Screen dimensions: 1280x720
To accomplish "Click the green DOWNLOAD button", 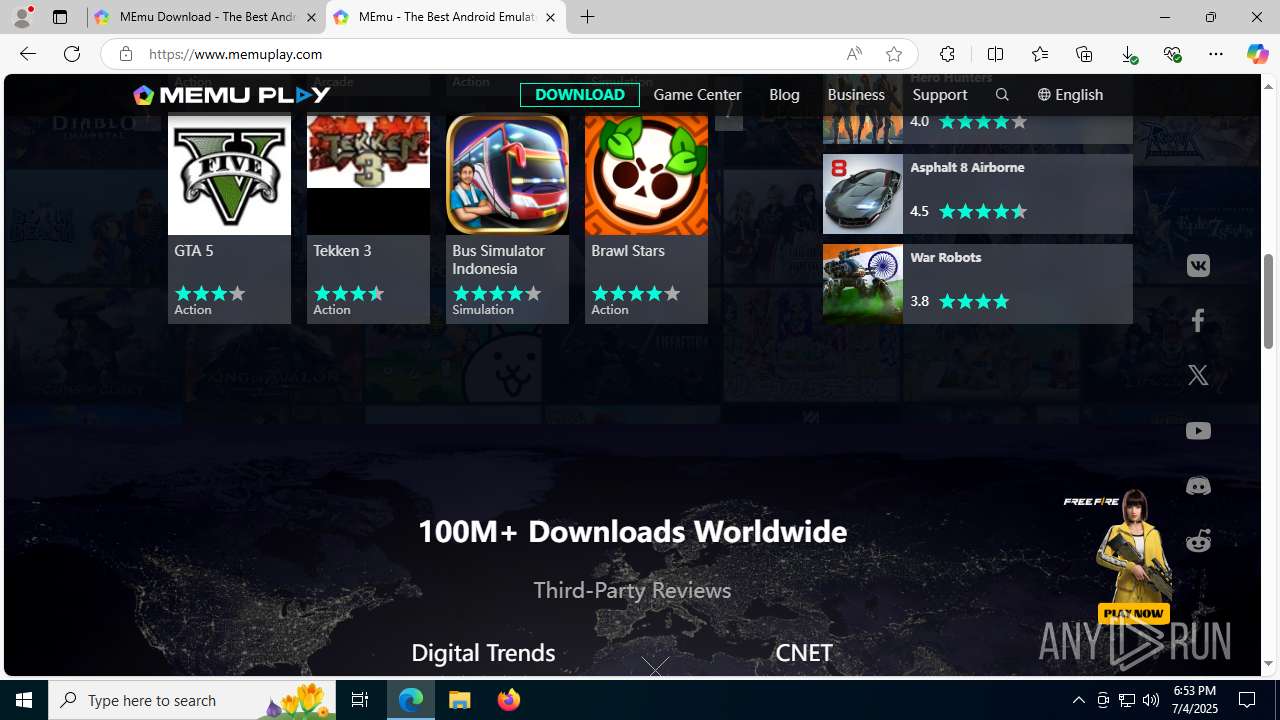I will coord(580,95).
